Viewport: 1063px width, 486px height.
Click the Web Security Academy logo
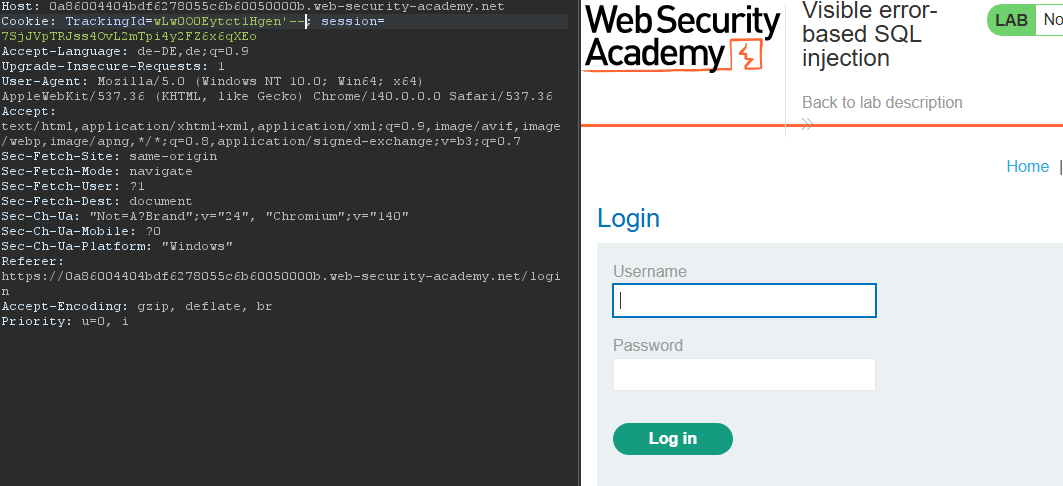pyautogui.click(x=682, y=38)
